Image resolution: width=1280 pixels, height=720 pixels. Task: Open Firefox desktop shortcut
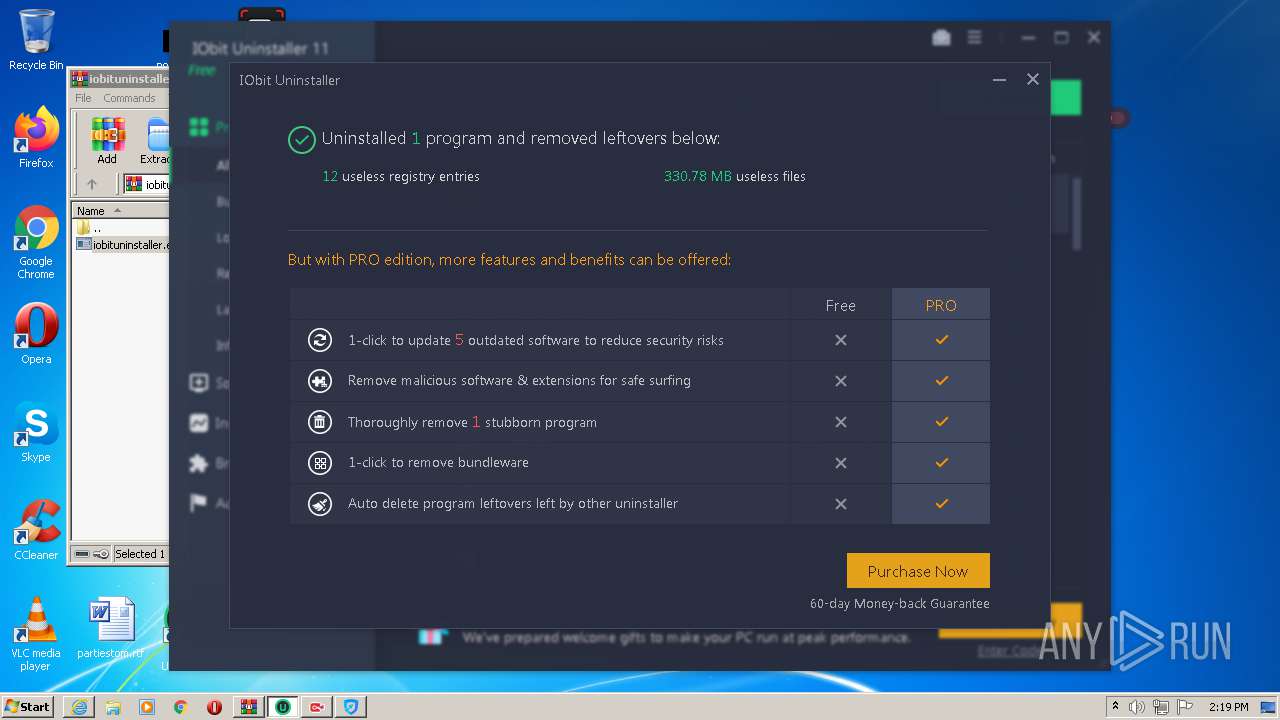(36, 138)
